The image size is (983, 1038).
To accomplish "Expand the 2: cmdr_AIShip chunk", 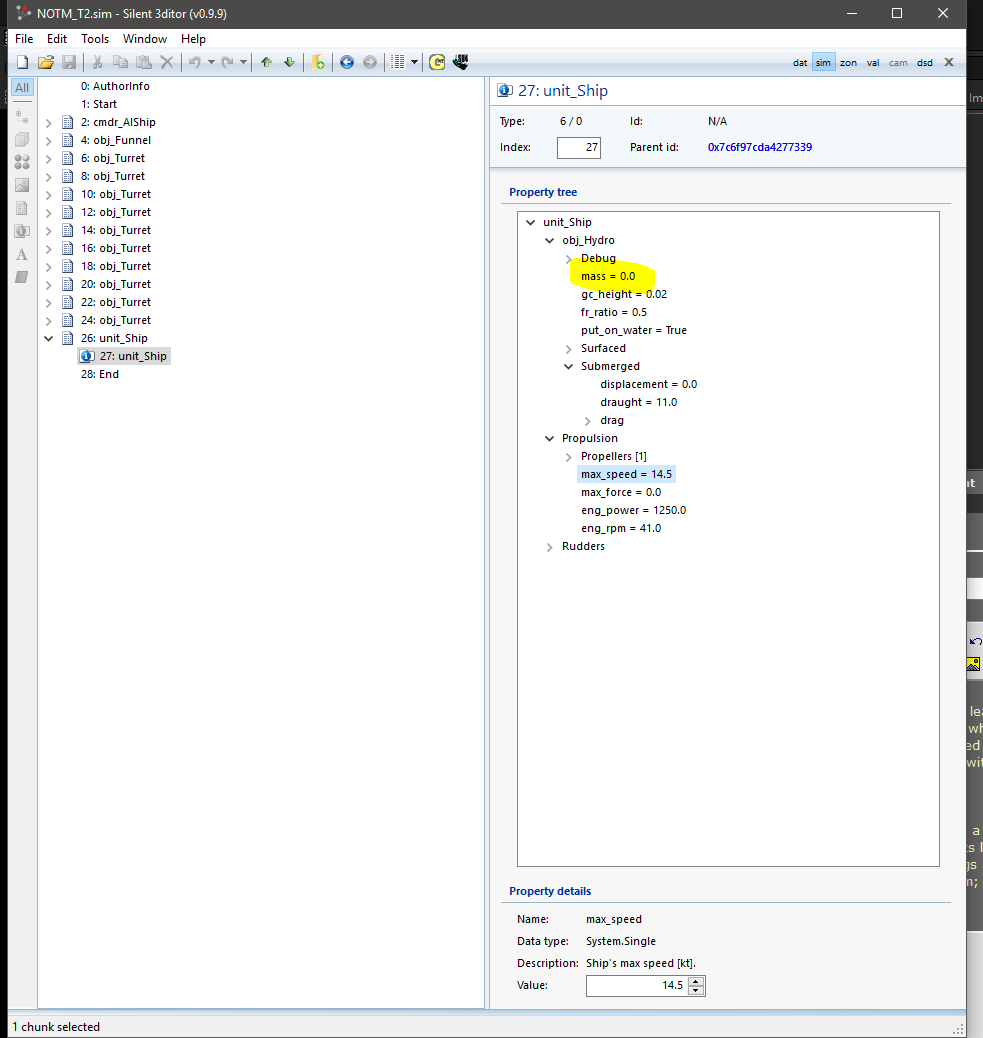I will click(48, 122).
